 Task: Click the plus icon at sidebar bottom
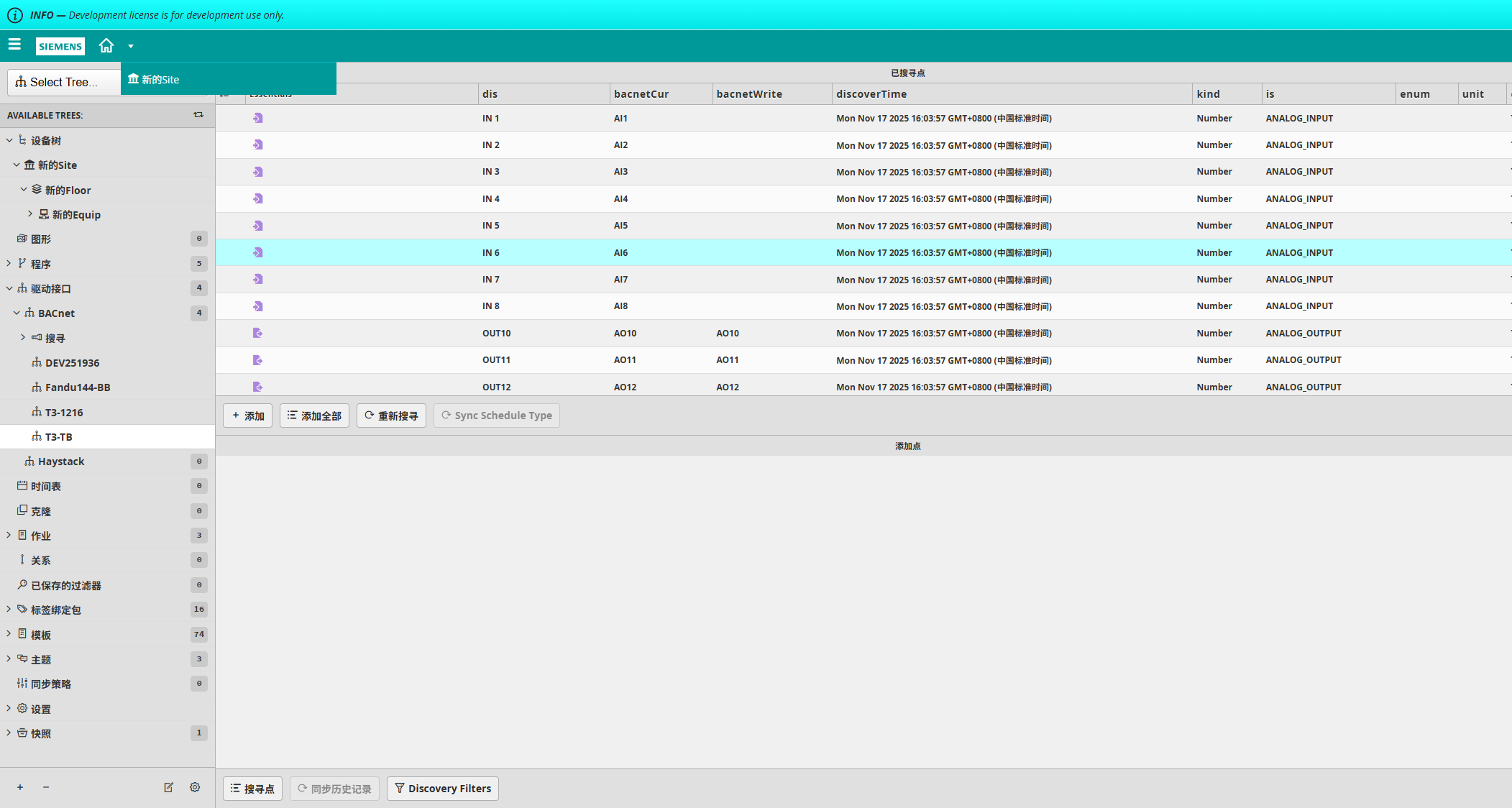click(20, 787)
